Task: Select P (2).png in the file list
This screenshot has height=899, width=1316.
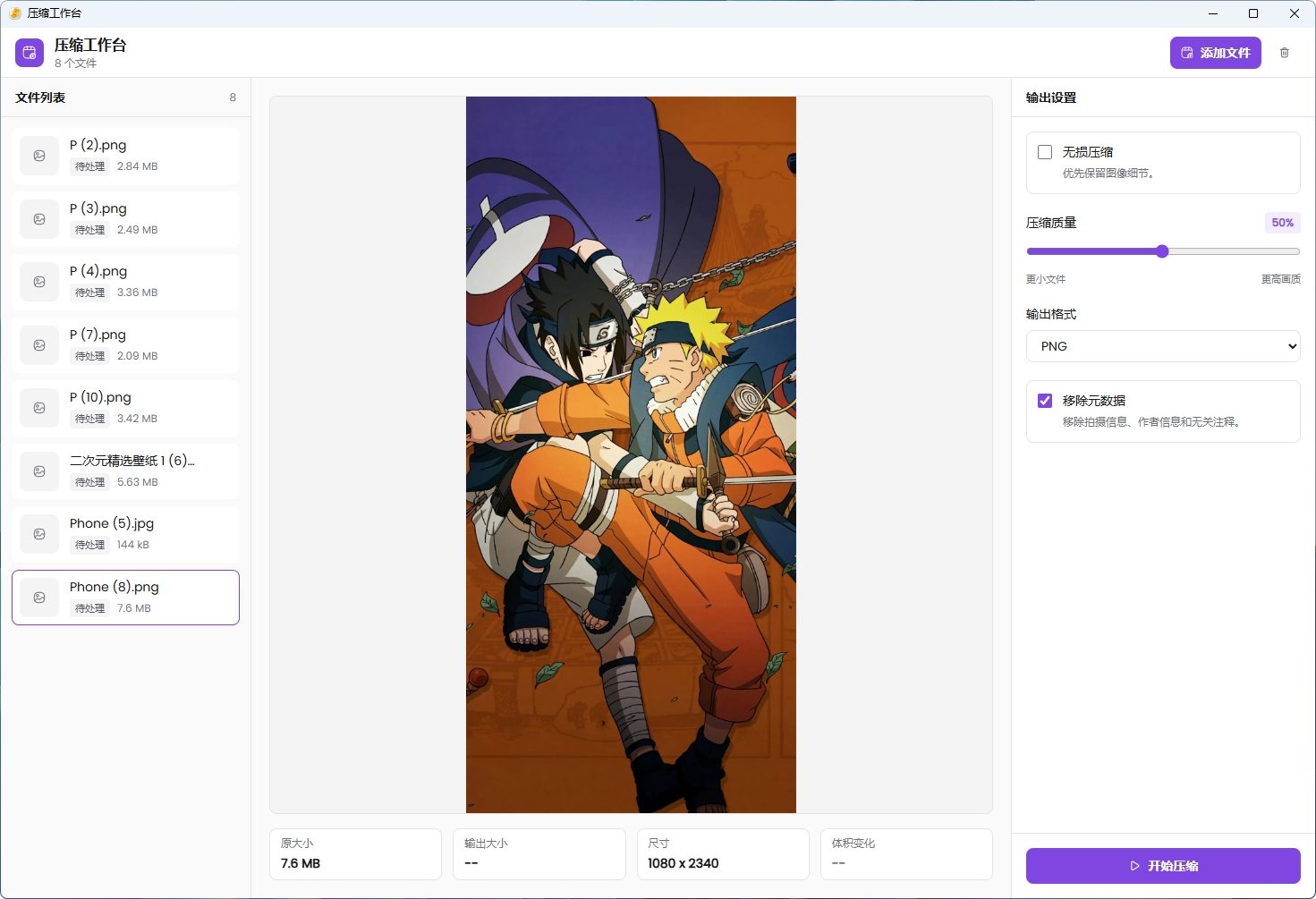Action: 125,156
